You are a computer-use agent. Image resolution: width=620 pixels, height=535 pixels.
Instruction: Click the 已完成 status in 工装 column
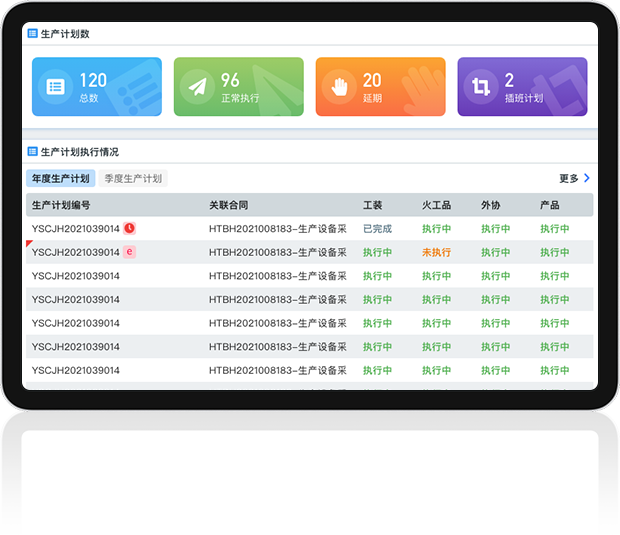click(x=377, y=229)
